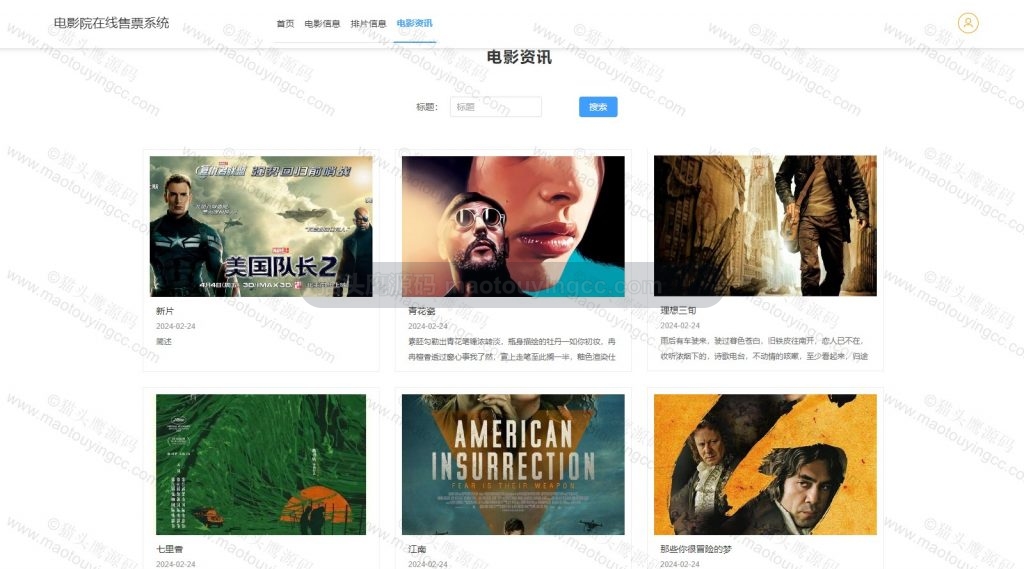The width and height of the screenshot is (1024, 569).
Task: Open the 电影信息 menu item
Action: [x=322, y=24]
